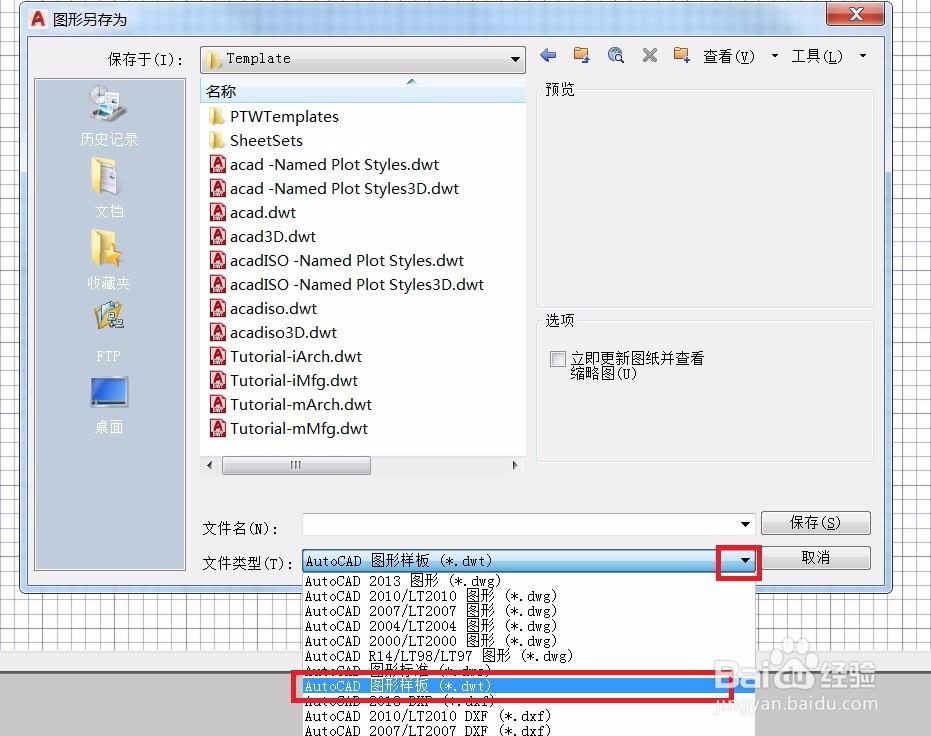Select the SheetSets folder
This screenshot has width=931, height=736.
click(256, 141)
